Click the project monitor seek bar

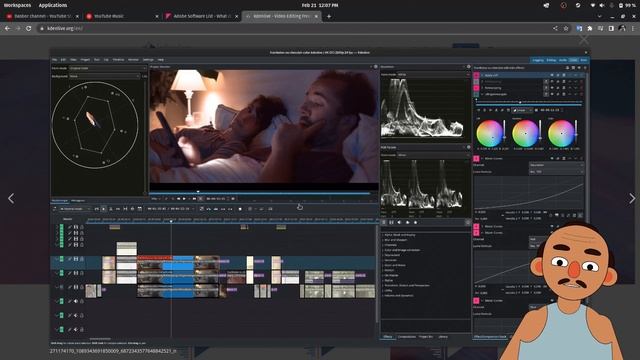tap(263, 193)
